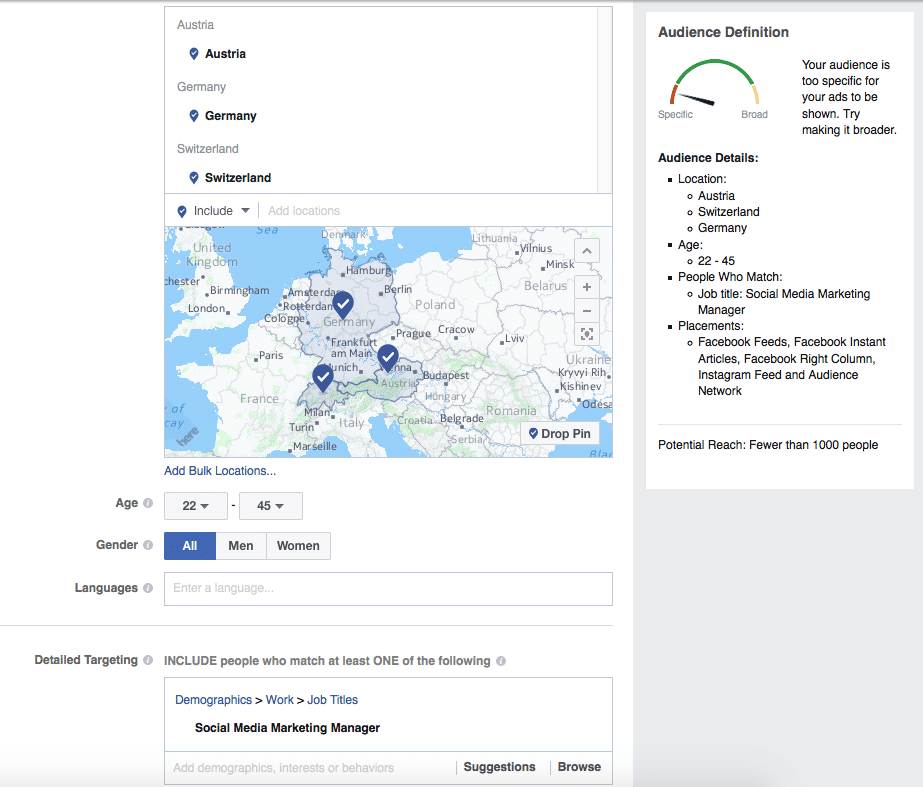Click the pin icon next to Austria
The height and width of the screenshot is (787, 923).
click(x=194, y=54)
